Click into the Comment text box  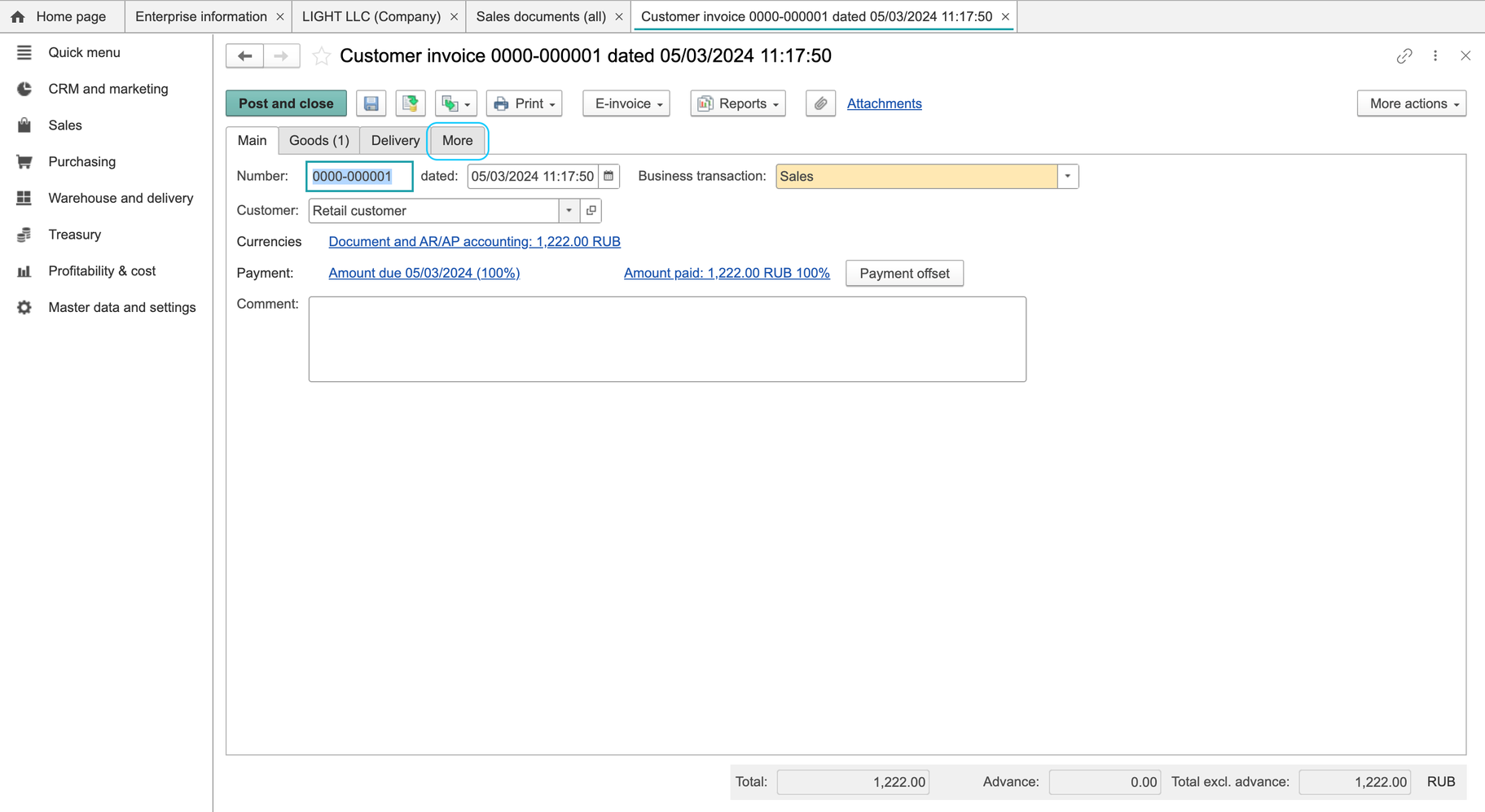[667, 339]
